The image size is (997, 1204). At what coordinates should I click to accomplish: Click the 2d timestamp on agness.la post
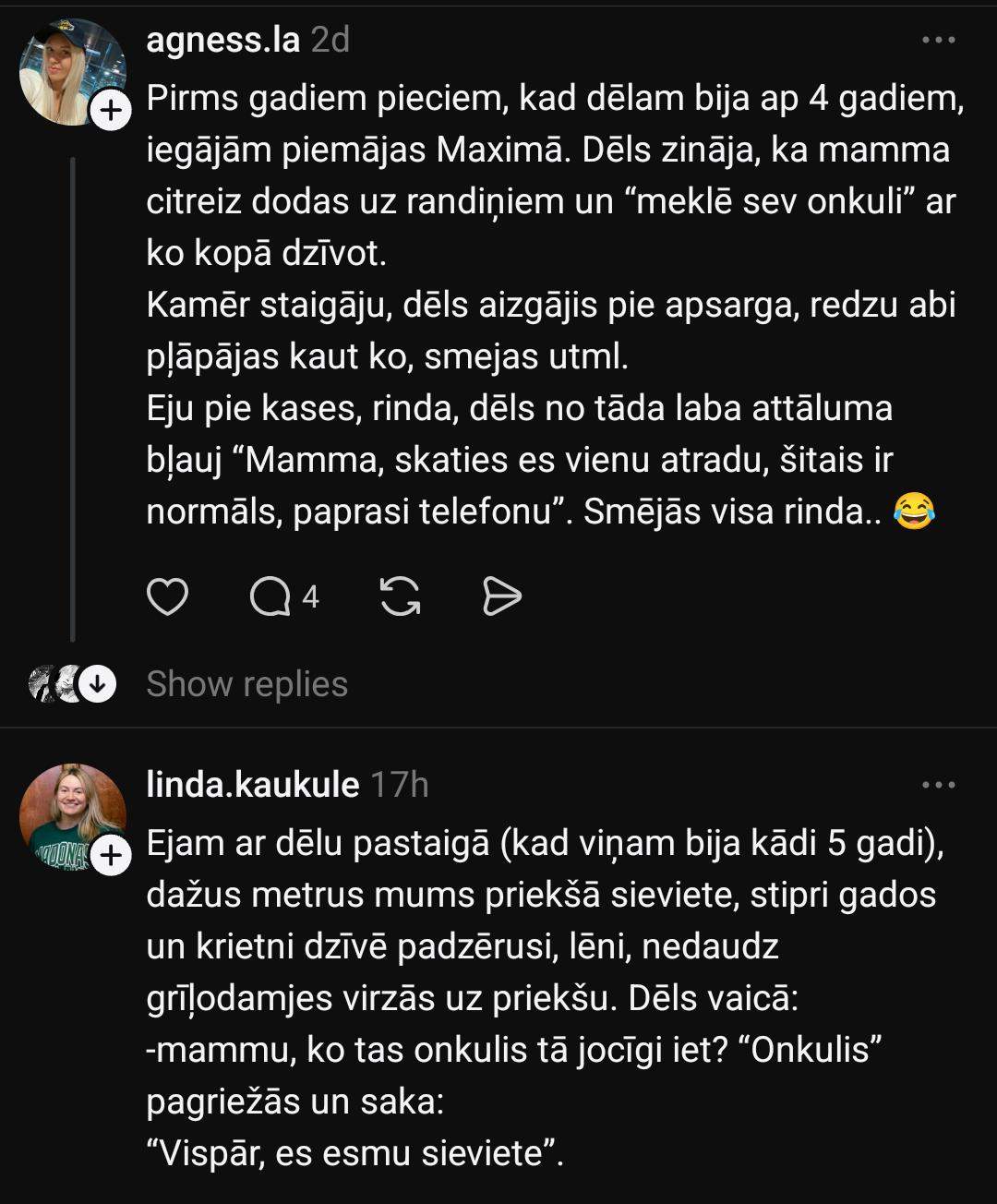[330, 41]
